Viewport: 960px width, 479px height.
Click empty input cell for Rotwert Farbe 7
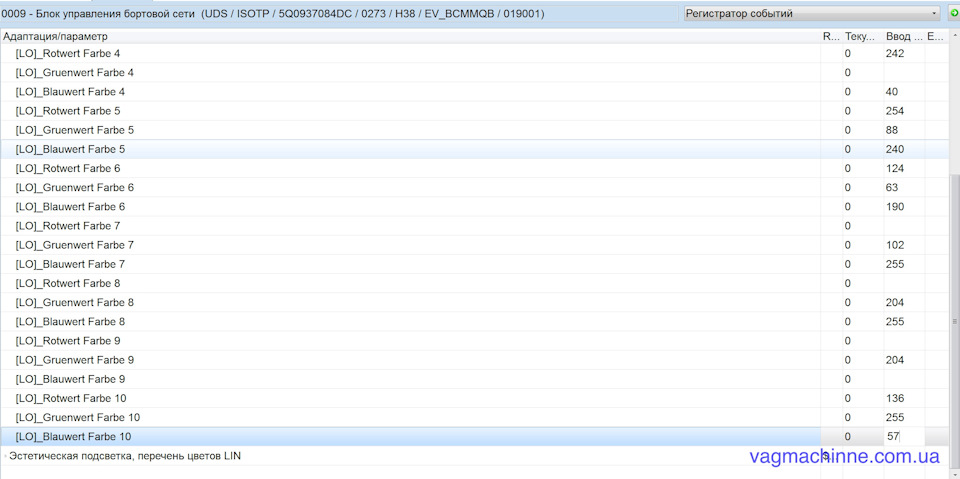coord(904,225)
